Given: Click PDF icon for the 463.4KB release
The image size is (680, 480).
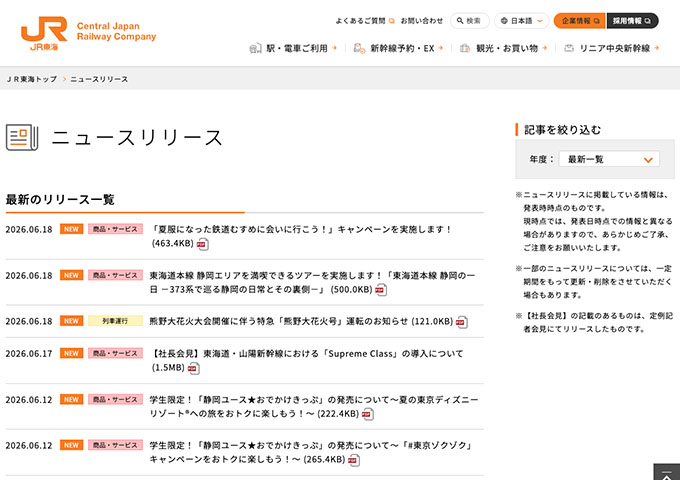Looking at the screenshot, I should tap(202, 244).
